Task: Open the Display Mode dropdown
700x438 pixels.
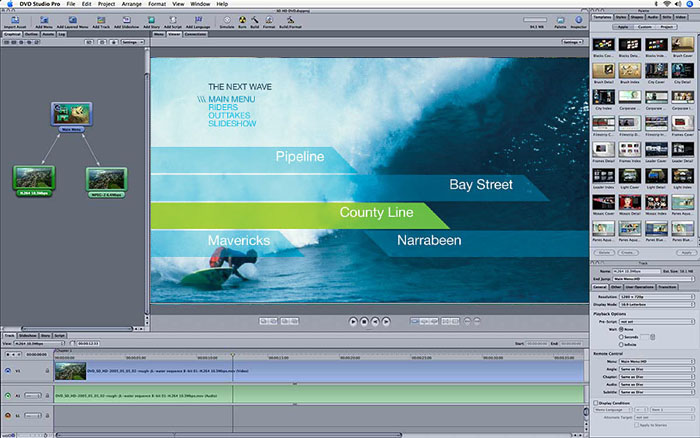Action: [x=657, y=304]
